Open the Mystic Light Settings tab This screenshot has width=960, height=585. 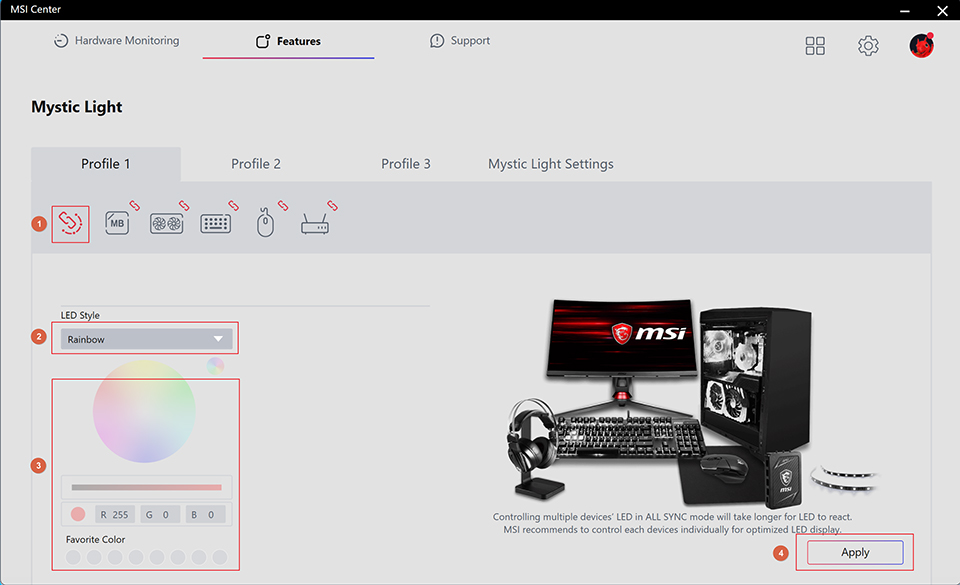point(550,164)
